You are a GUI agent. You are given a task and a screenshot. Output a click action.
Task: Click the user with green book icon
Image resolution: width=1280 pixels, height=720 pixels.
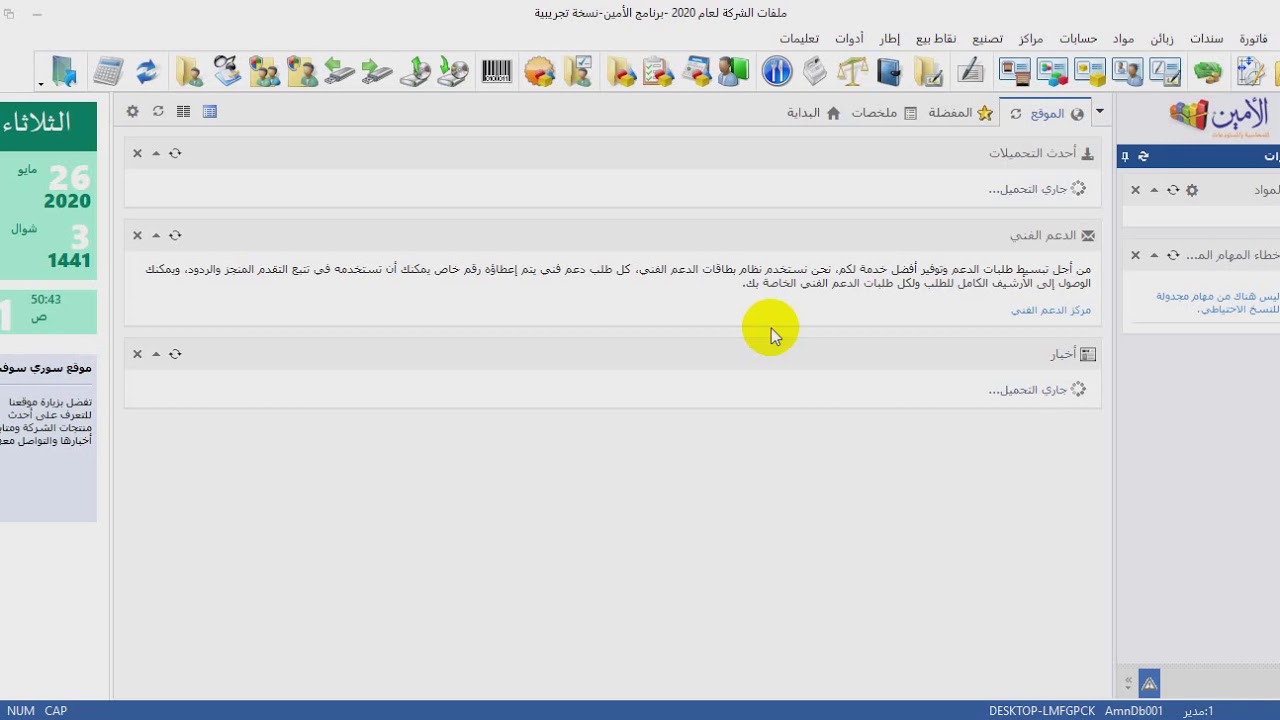(x=733, y=72)
